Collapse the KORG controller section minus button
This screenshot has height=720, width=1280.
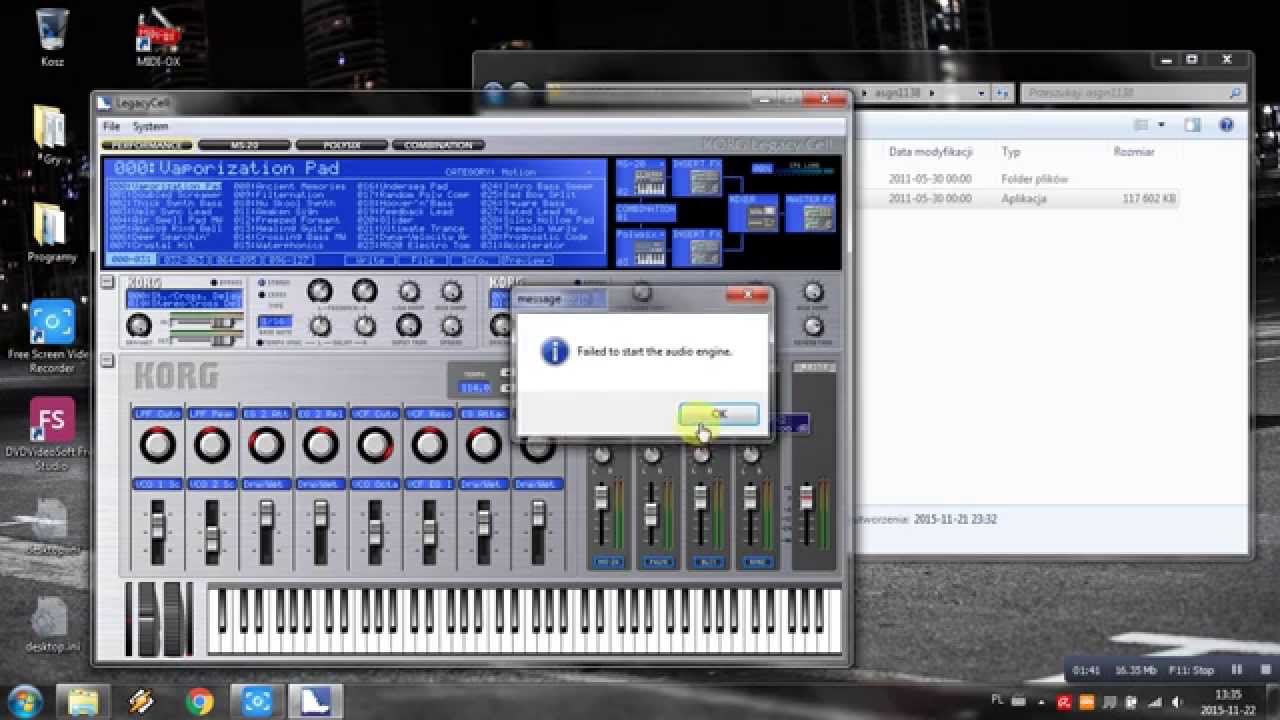pos(108,360)
